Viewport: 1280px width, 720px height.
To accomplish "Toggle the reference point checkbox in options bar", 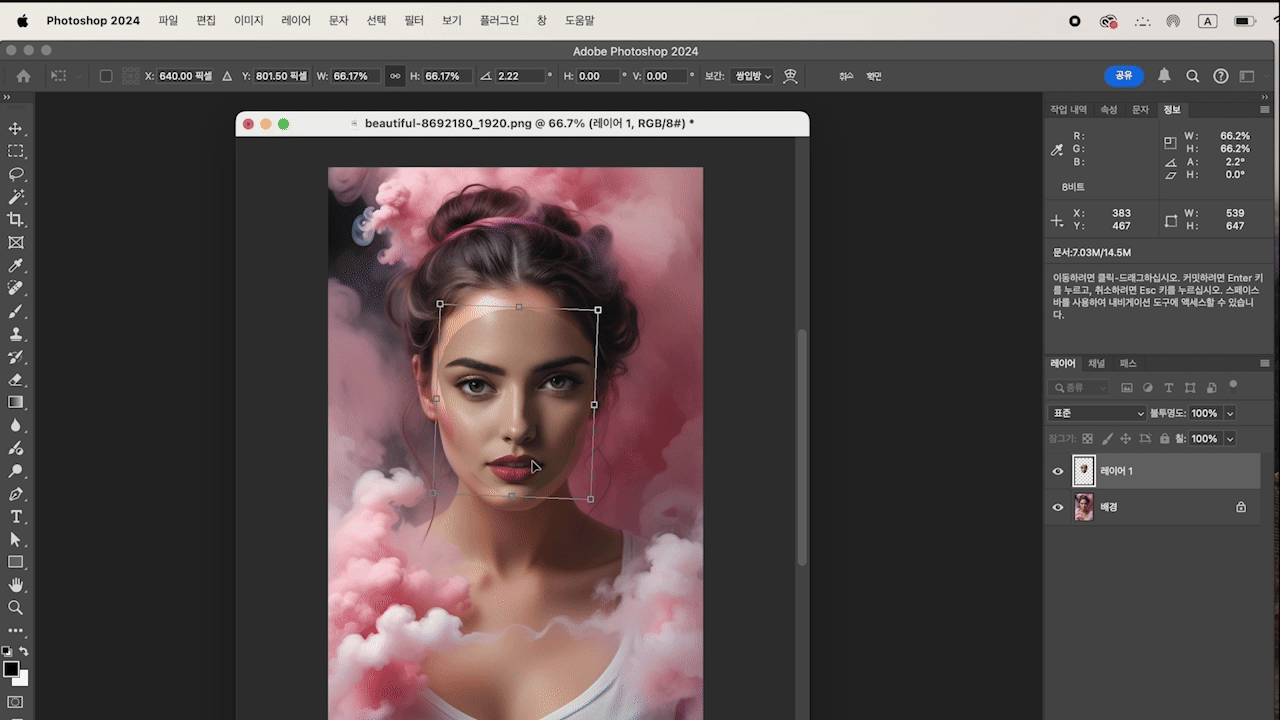I will pyautogui.click(x=106, y=76).
